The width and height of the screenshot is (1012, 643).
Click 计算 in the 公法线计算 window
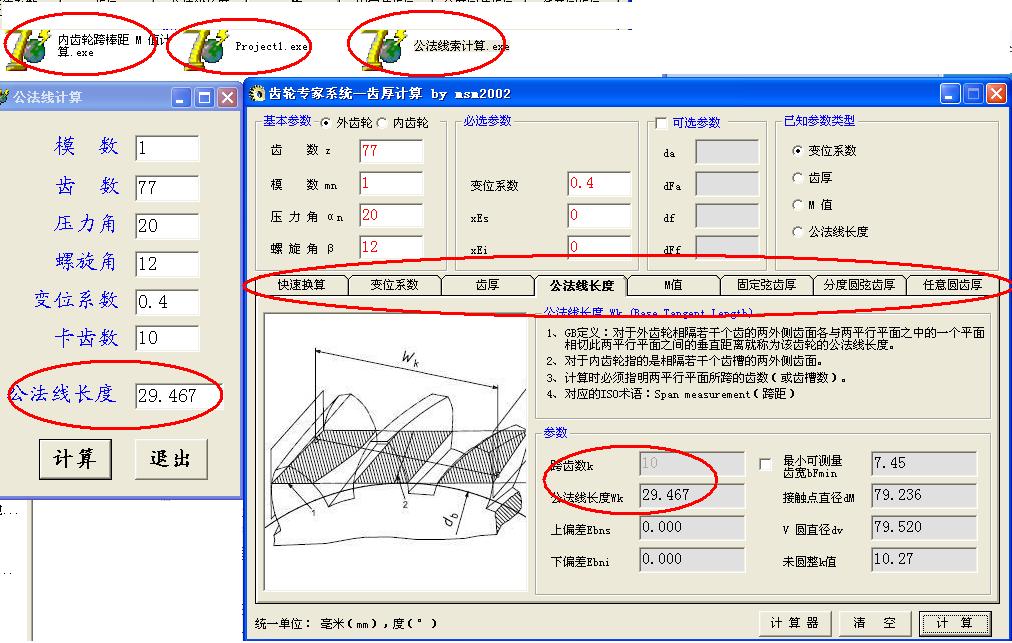(75, 459)
